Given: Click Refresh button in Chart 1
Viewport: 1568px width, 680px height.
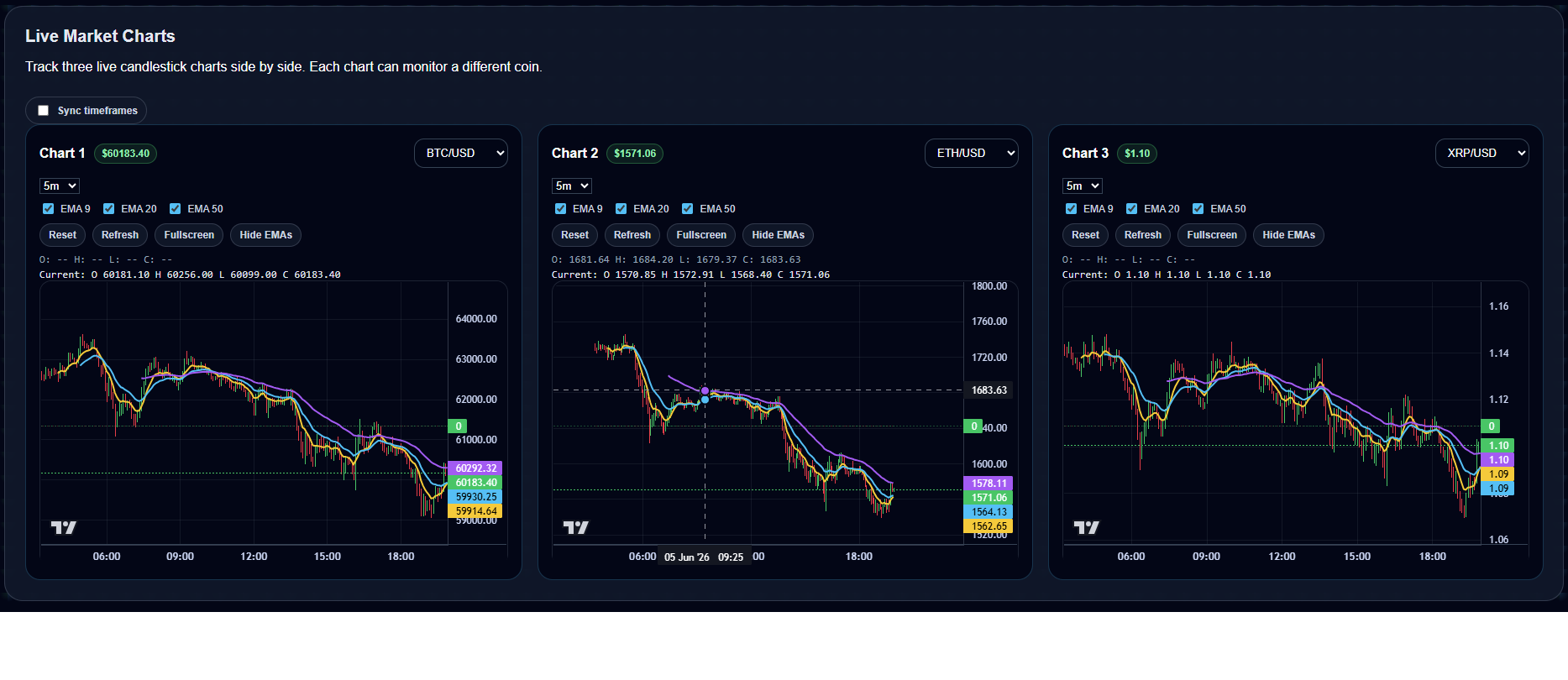Looking at the screenshot, I should [x=120, y=235].
